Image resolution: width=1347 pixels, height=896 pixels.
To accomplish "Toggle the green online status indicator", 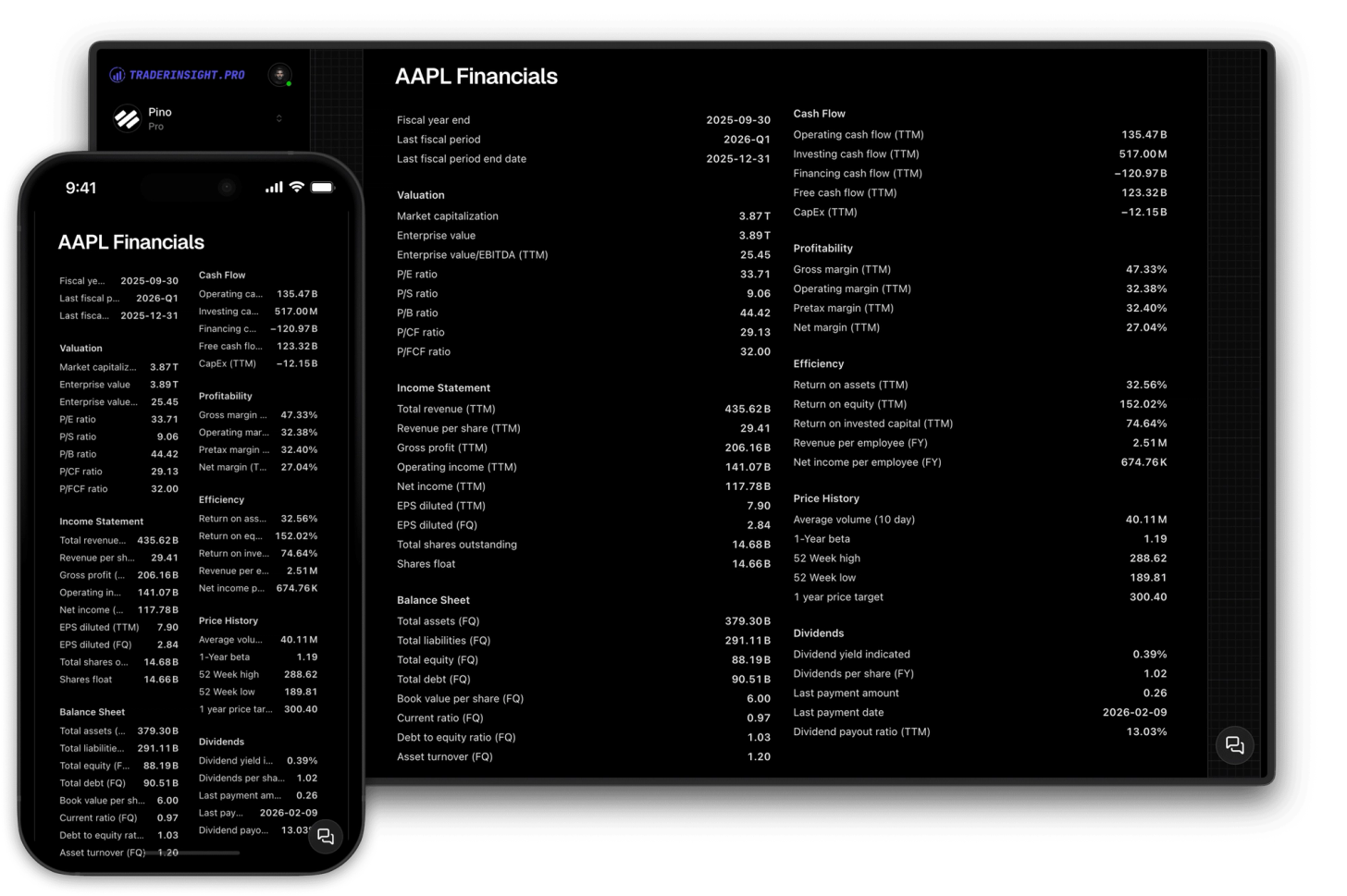I will (288, 84).
